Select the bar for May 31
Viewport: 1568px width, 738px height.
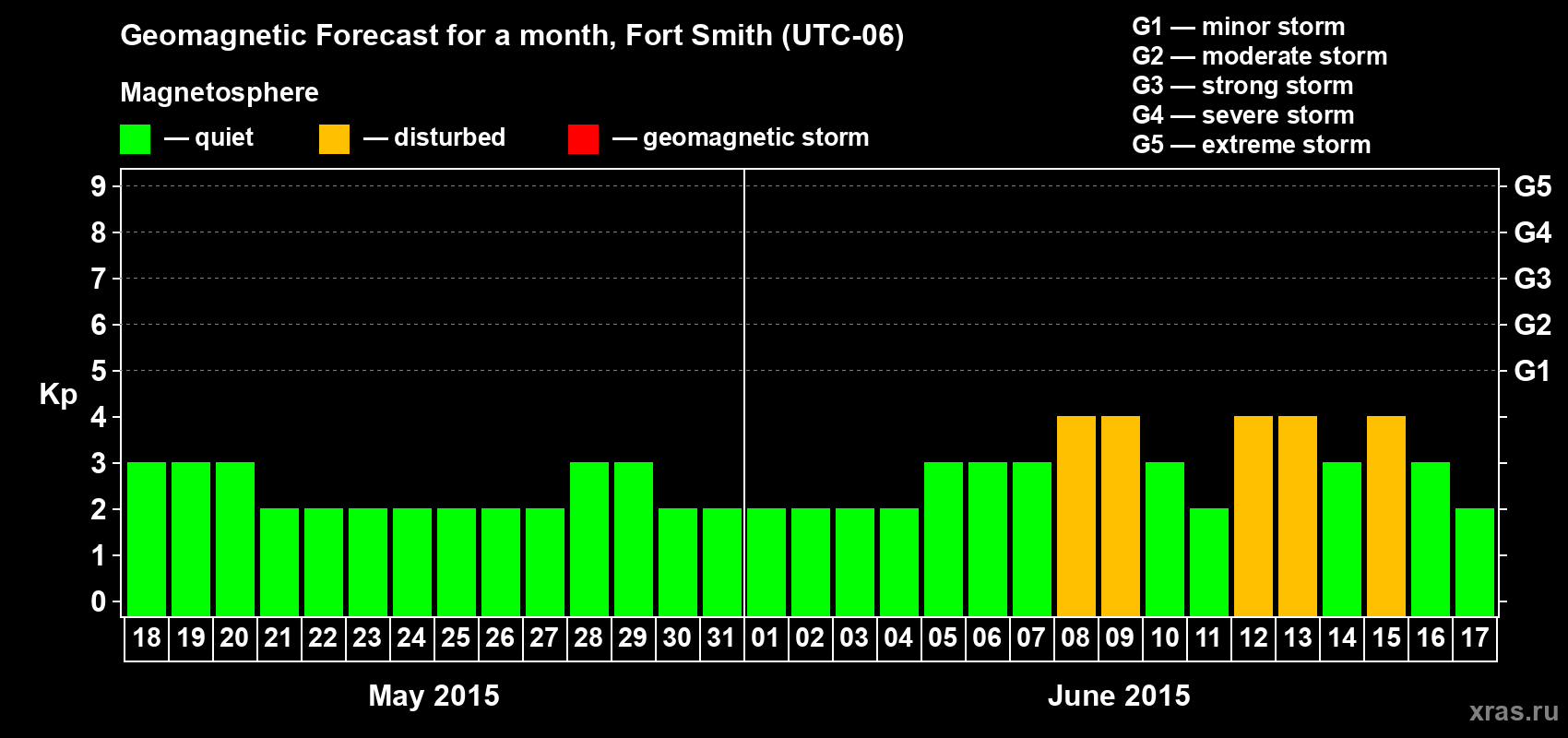(x=722, y=562)
